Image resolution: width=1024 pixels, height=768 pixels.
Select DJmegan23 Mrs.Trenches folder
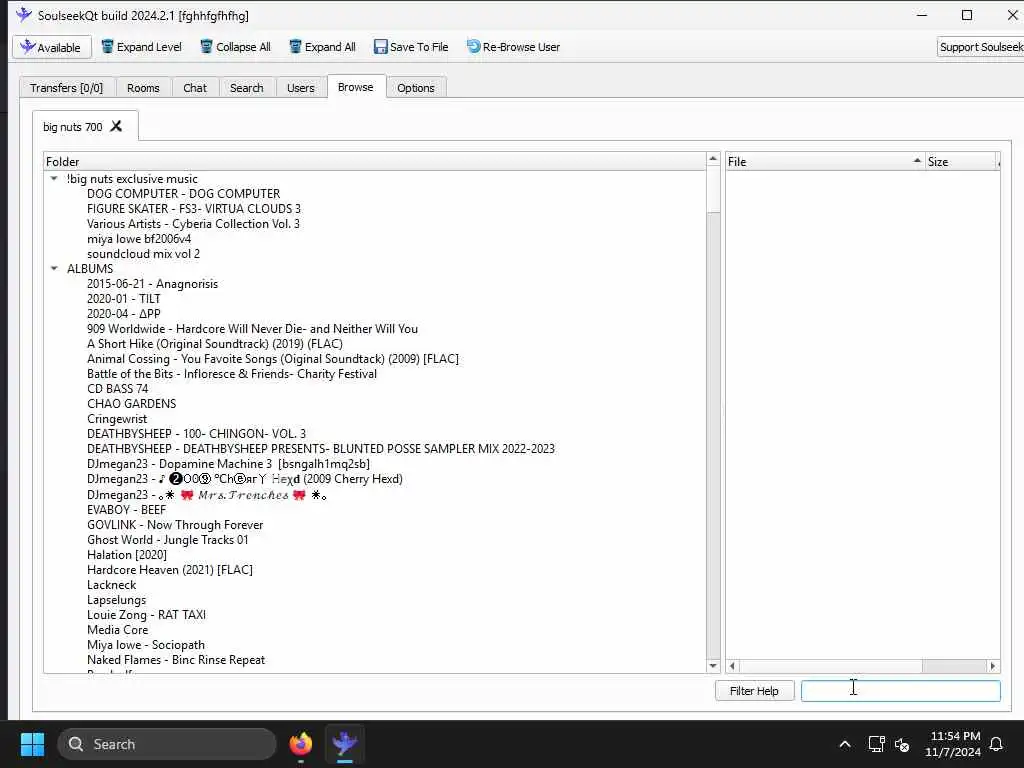207,495
